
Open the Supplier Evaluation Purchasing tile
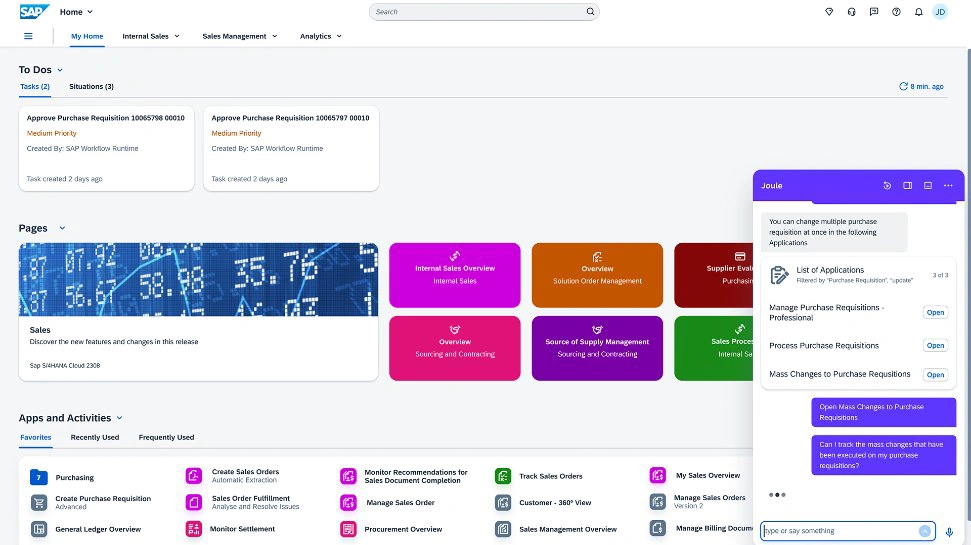click(x=713, y=275)
